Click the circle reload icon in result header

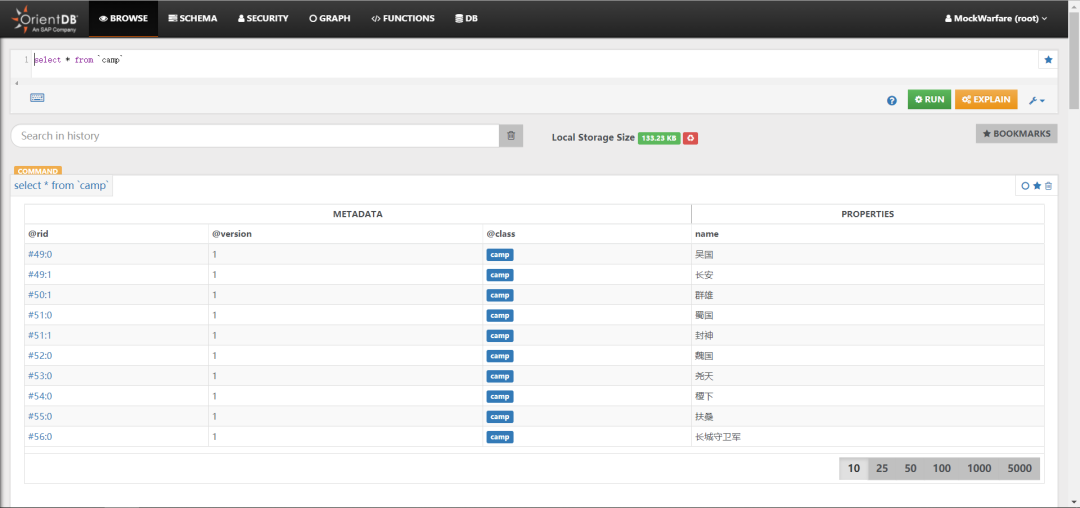tap(1025, 186)
